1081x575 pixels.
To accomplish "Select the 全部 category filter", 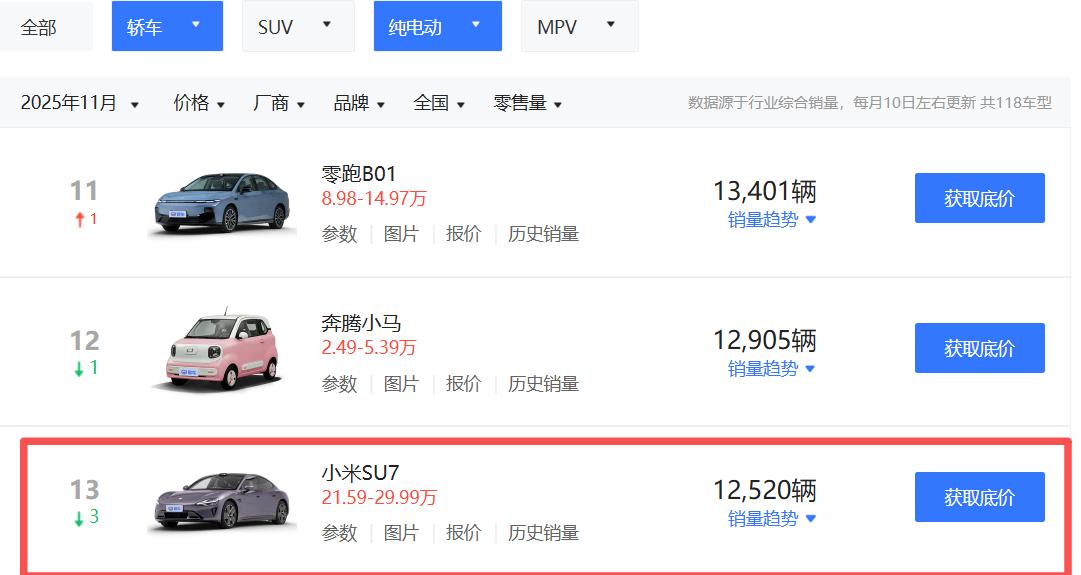I will (40, 27).
